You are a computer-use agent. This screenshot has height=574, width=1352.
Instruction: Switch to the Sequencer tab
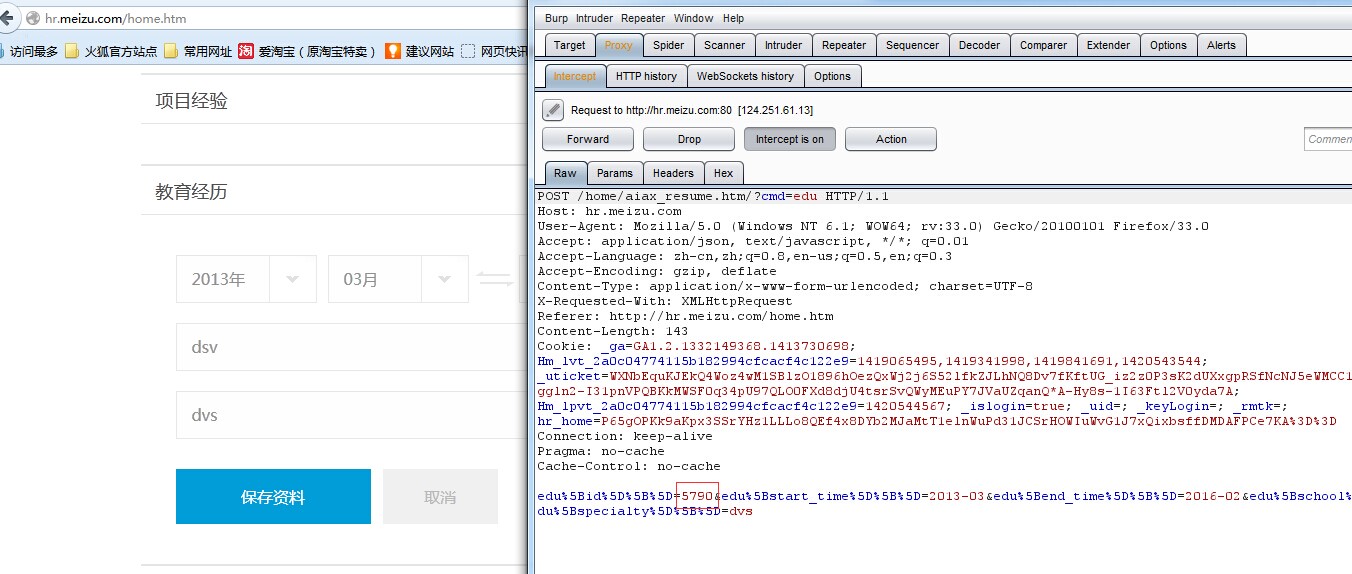pyautogui.click(x=913, y=45)
